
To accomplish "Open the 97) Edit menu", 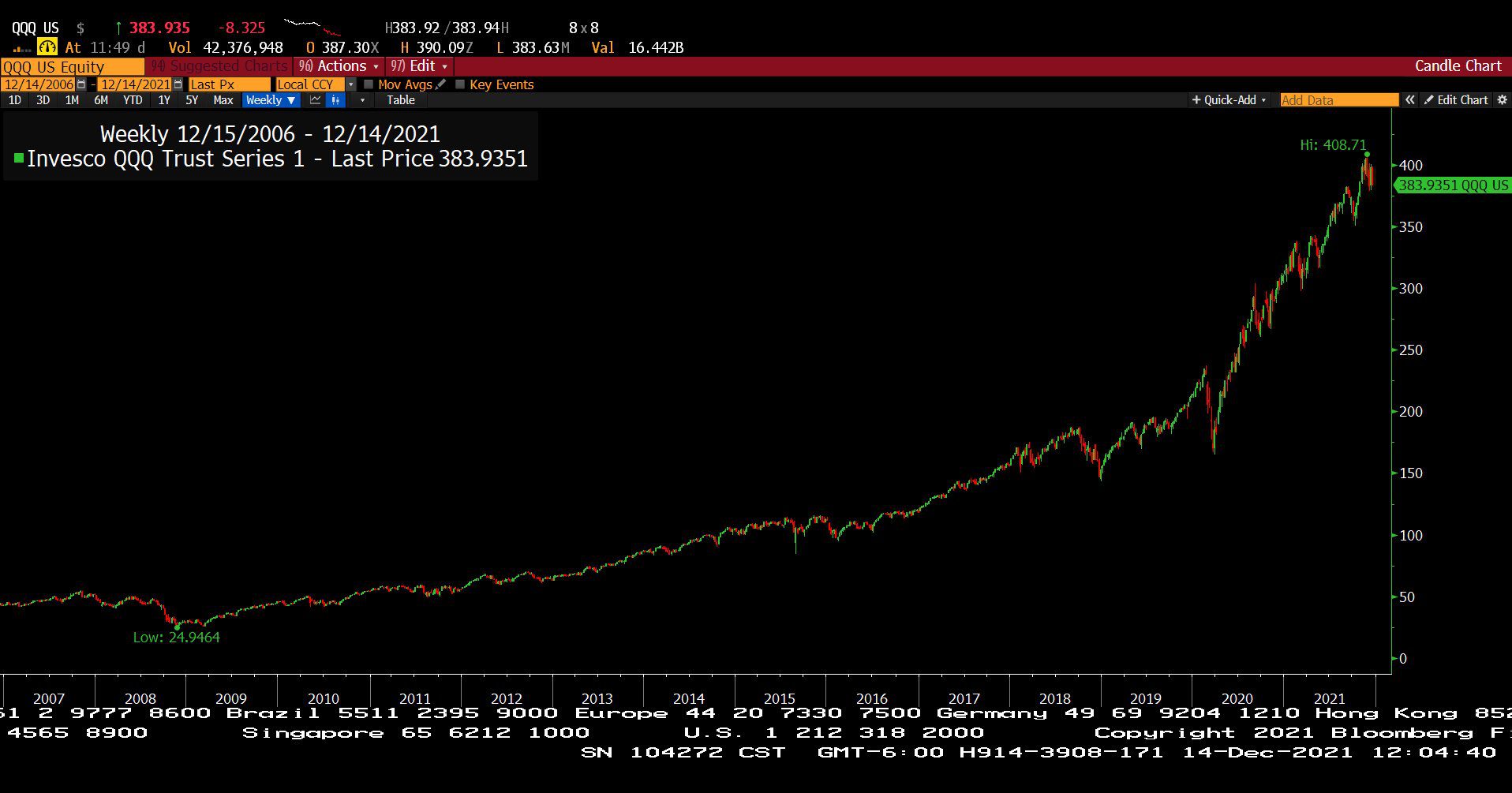I will coord(420,66).
